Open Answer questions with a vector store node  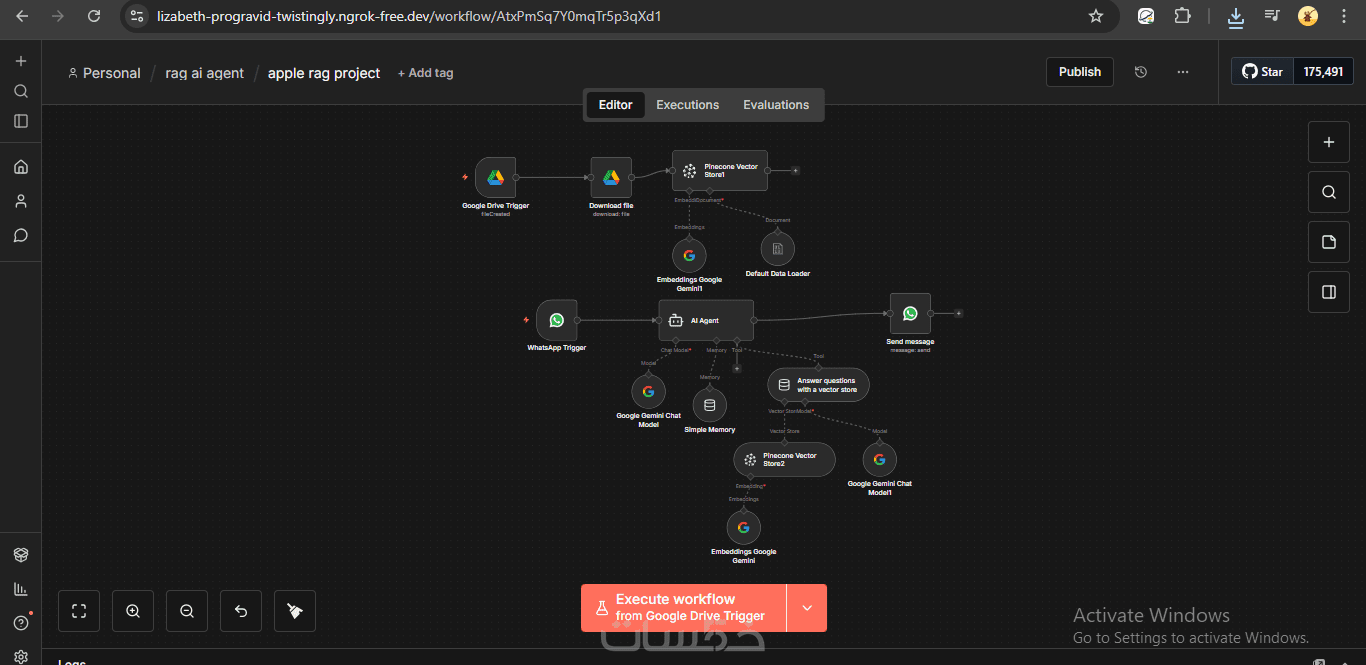click(x=818, y=384)
